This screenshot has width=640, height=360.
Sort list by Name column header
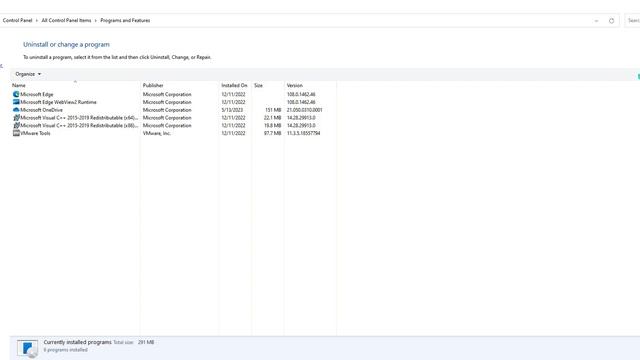(x=19, y=85)
